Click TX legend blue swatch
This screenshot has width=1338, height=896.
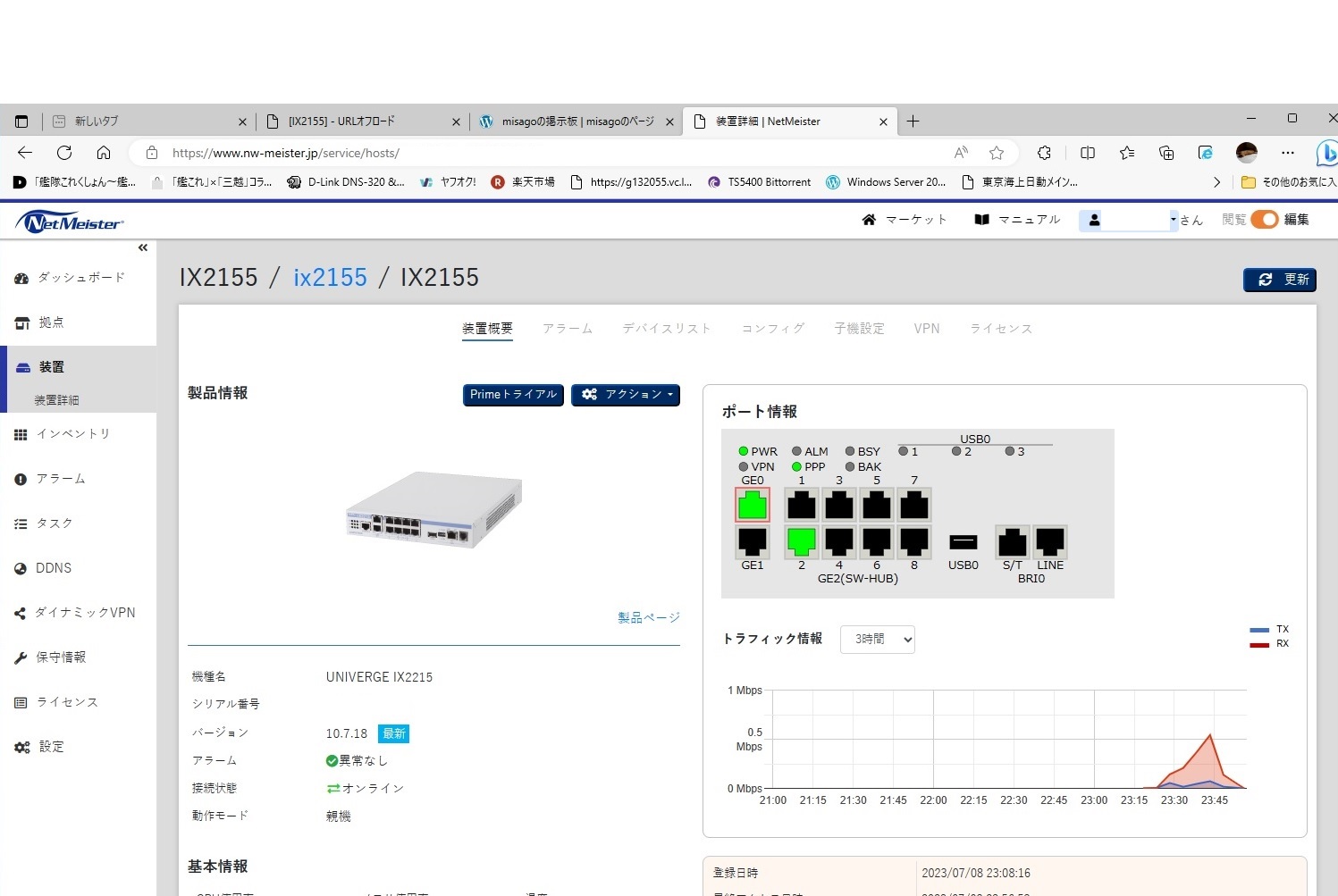[x=1259, y=630]
